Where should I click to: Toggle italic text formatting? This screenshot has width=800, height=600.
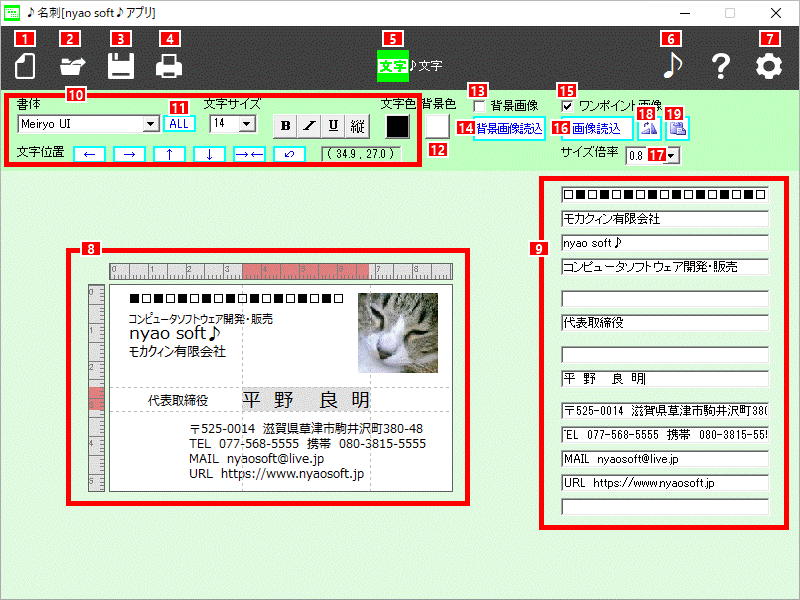[309, 126]
